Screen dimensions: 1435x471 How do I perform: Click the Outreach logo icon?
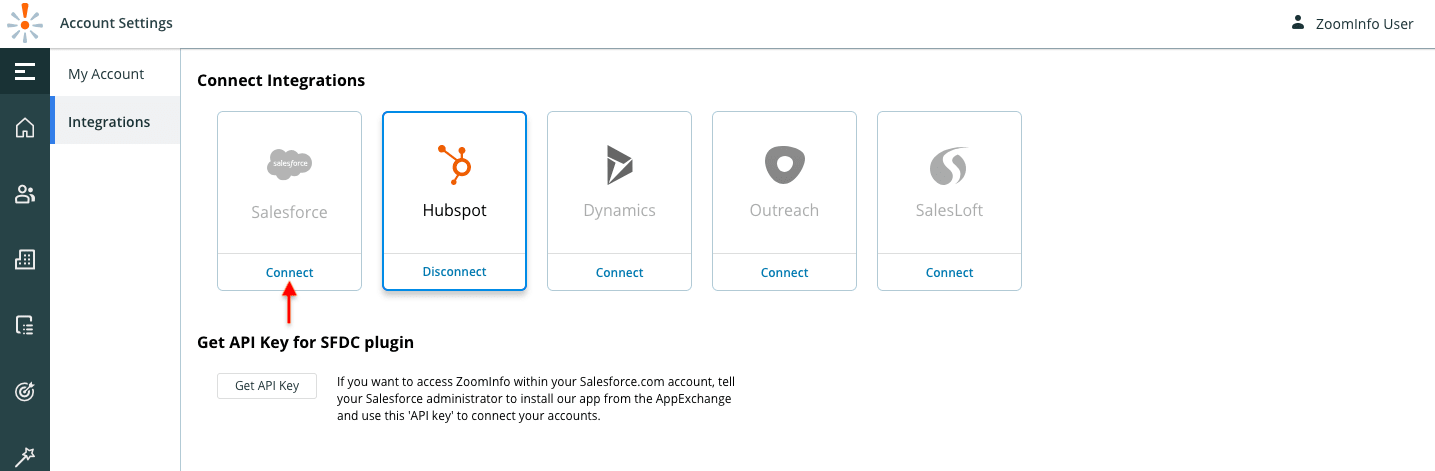(785, 165)
